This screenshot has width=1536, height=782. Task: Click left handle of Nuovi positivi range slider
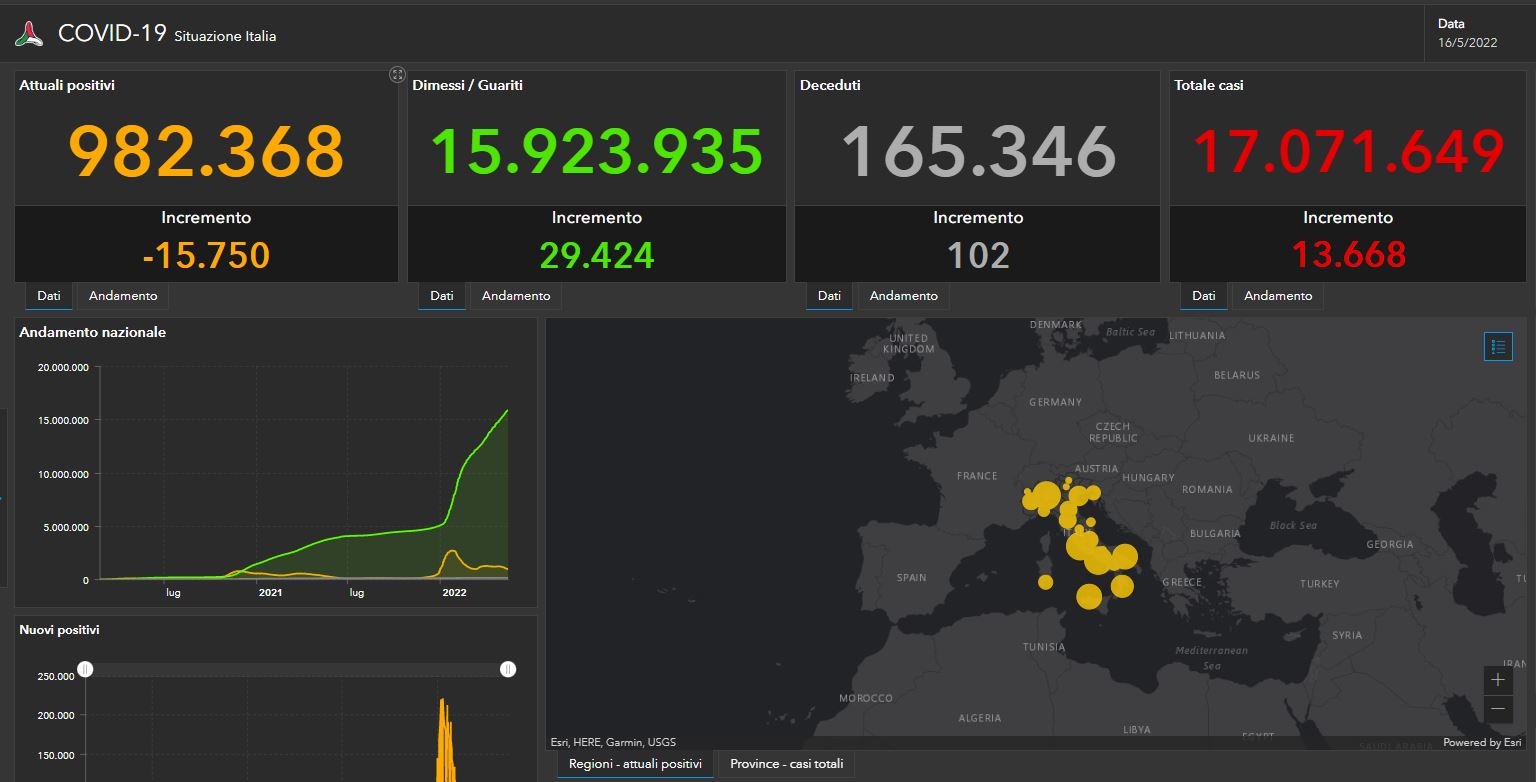pyautogui.click(x=85, y=669)
